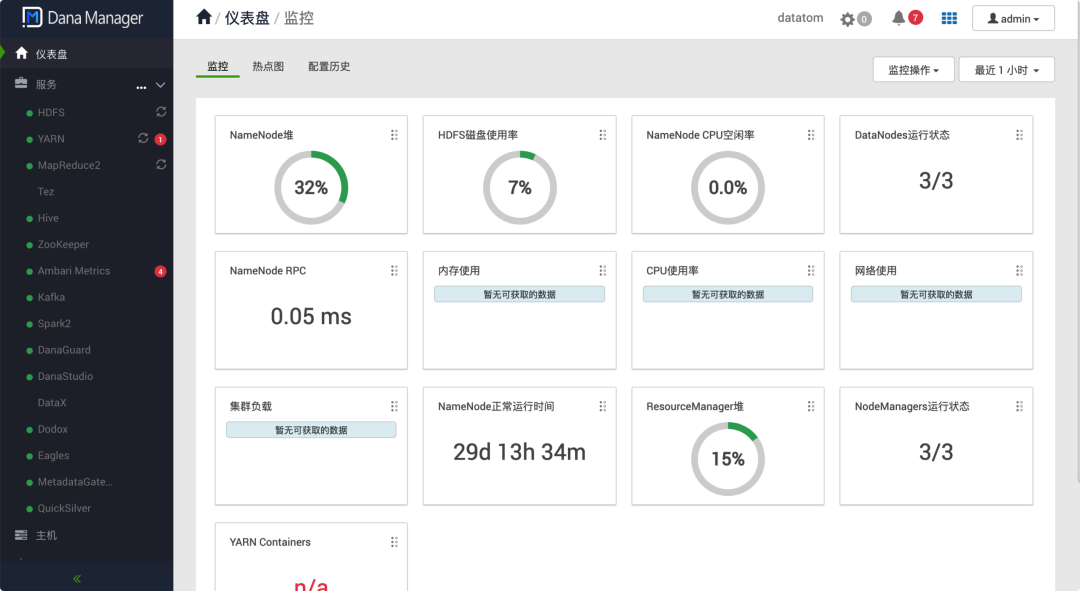The width and height of the screenshot is (1080, 591).
Task: Open the DanaStudio service
Action: tap(65, 376)
